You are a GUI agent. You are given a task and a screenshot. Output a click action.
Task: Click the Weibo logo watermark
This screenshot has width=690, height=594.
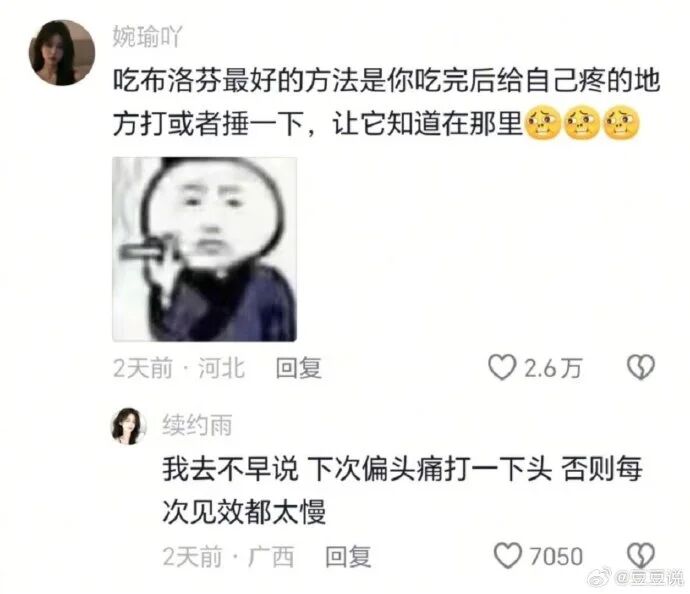coord(601,577)
